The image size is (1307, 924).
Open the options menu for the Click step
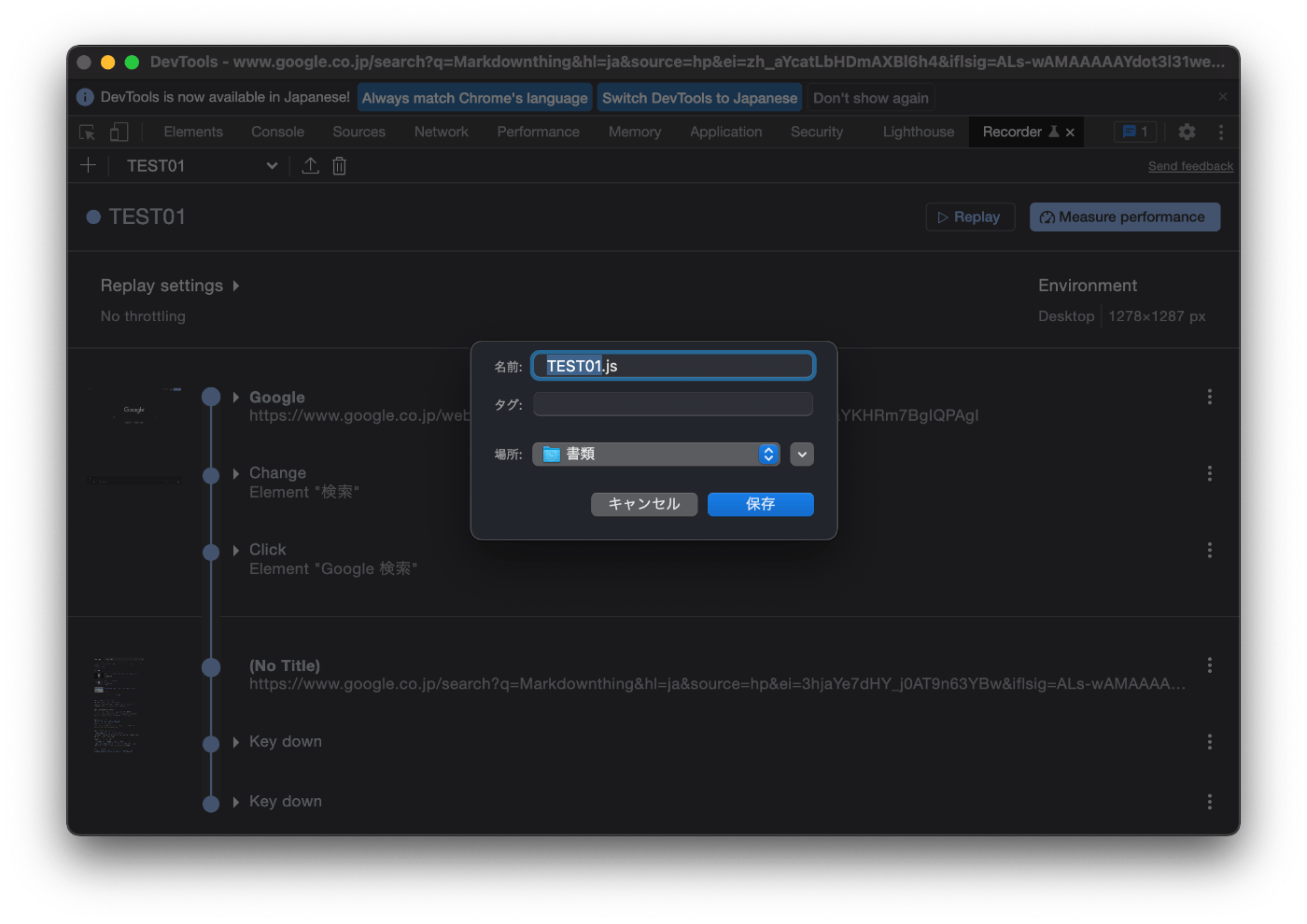[1210, 550]
